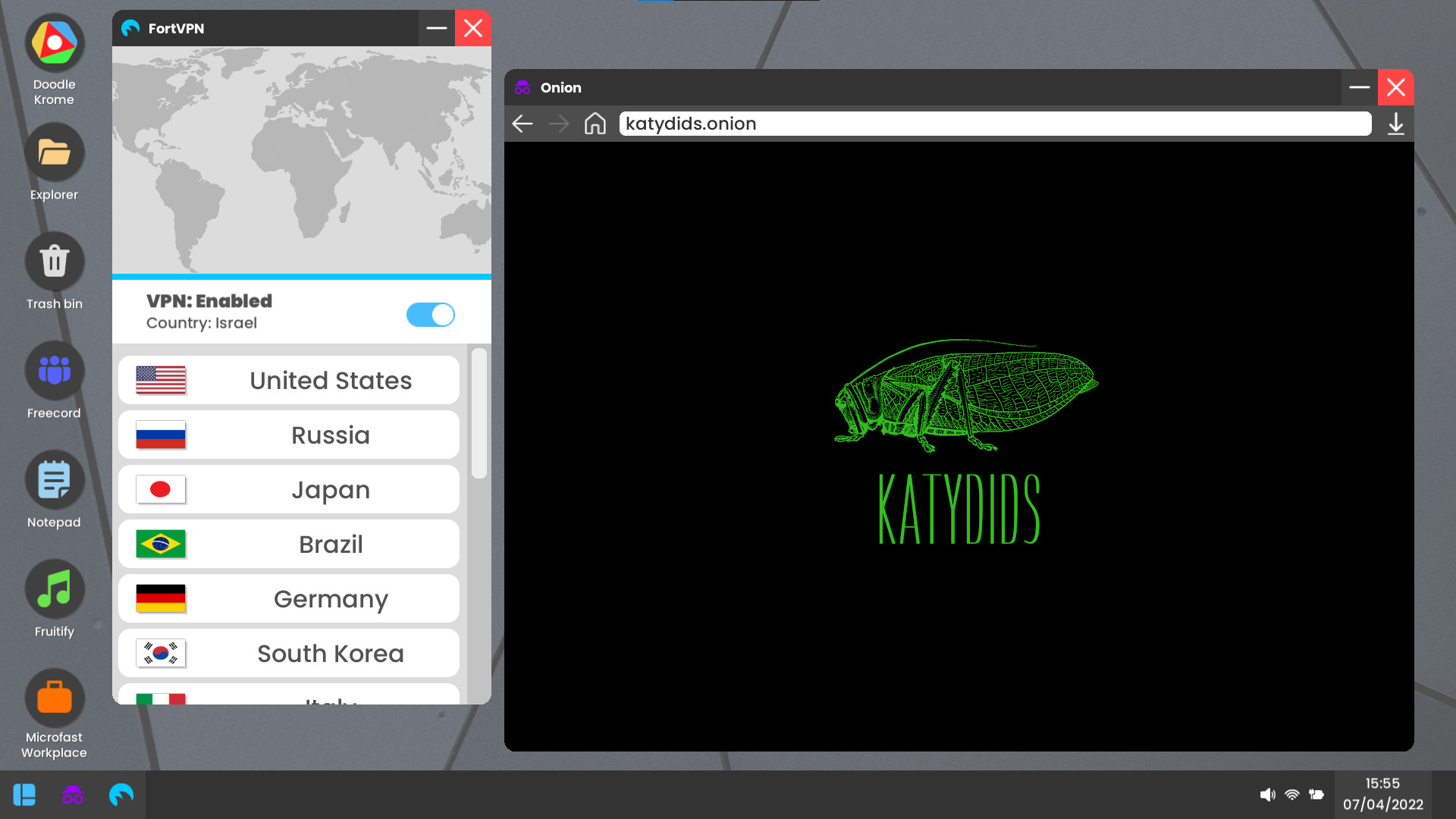Open the Explorer app
This screenshot has width=1456, height=819.
click(x=54, y=152)
